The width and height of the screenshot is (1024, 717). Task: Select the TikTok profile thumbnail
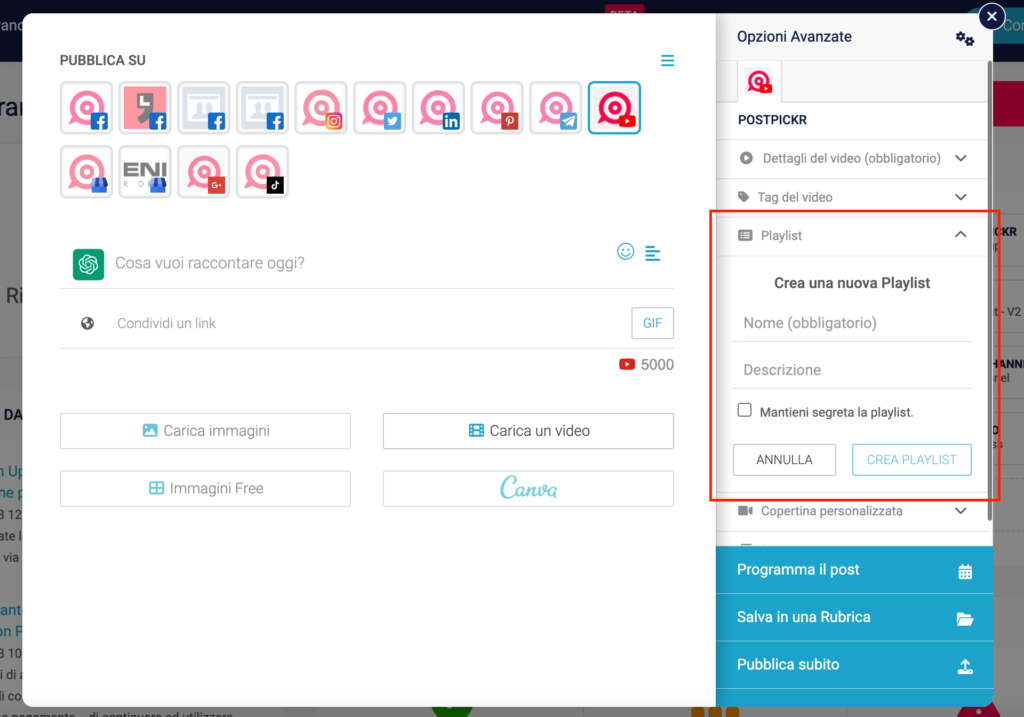tap(263, 172)
